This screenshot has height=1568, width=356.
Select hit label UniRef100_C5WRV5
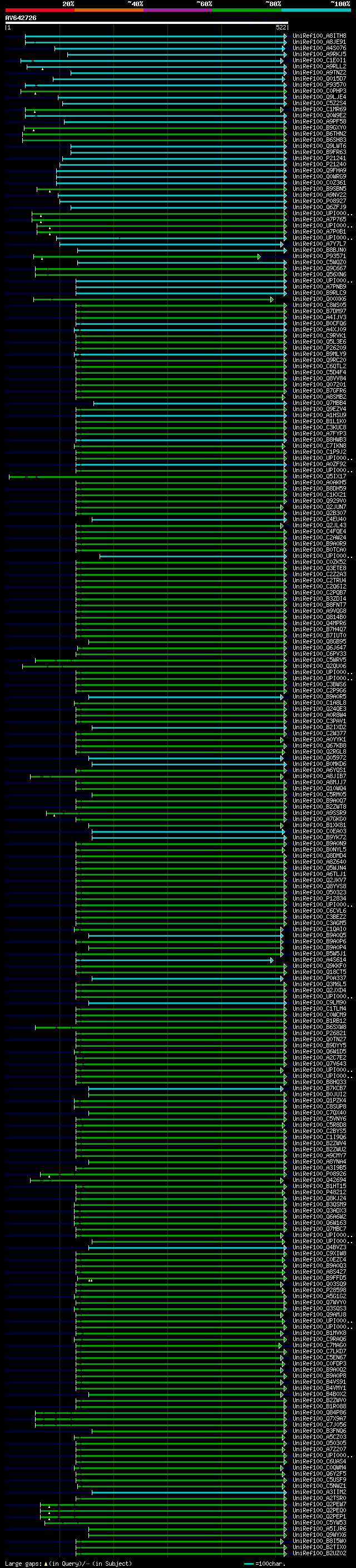319,660
